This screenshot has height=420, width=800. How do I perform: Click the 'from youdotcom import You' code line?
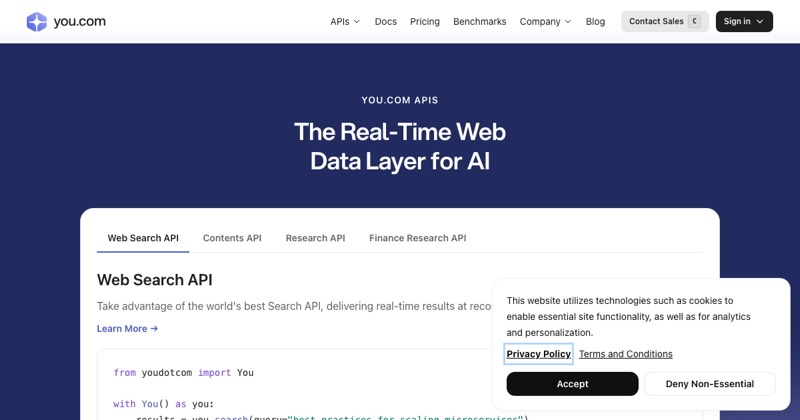point(184,373)
